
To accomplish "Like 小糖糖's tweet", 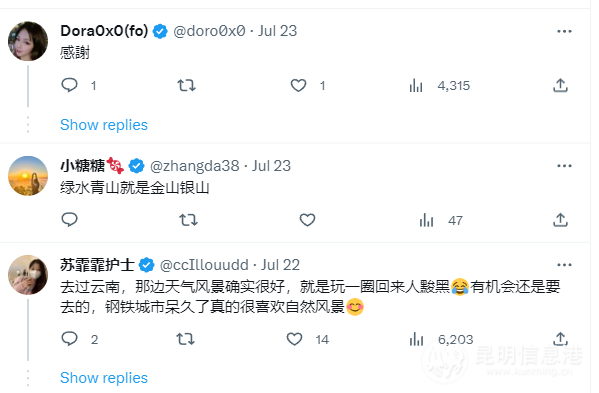I will 307,220.
